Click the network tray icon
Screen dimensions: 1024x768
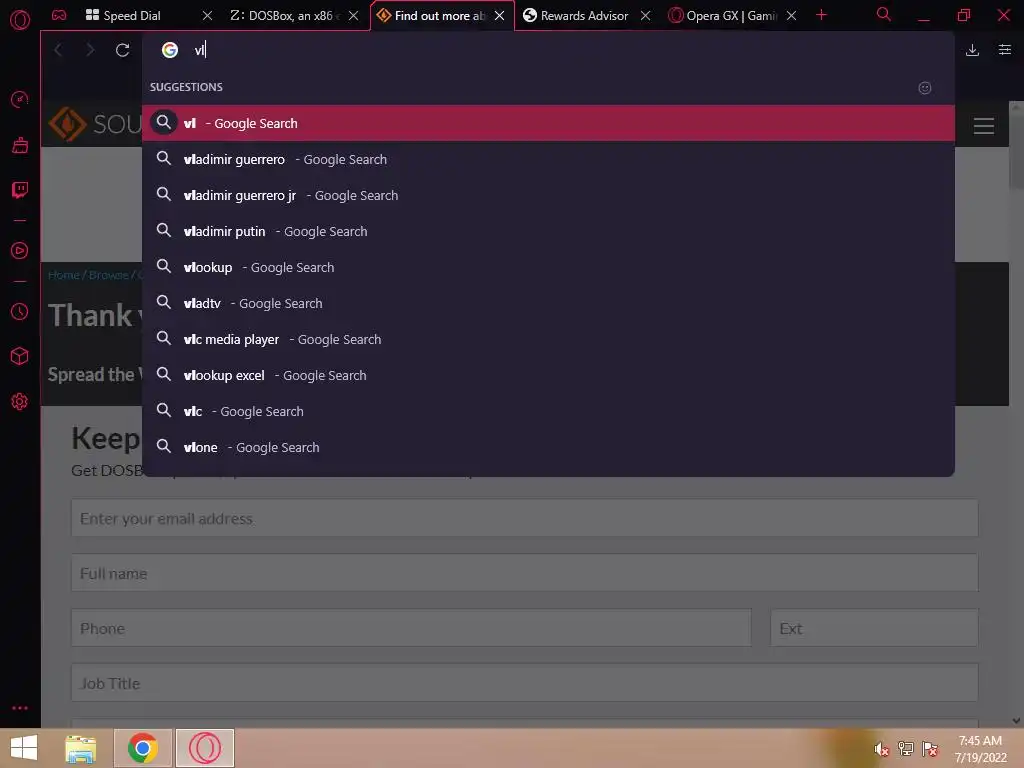[906, 749]
